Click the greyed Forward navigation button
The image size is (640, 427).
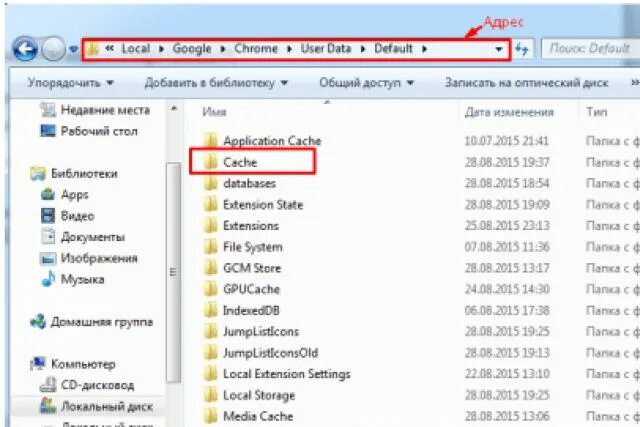pyautogui.click(x=53, y=49)
